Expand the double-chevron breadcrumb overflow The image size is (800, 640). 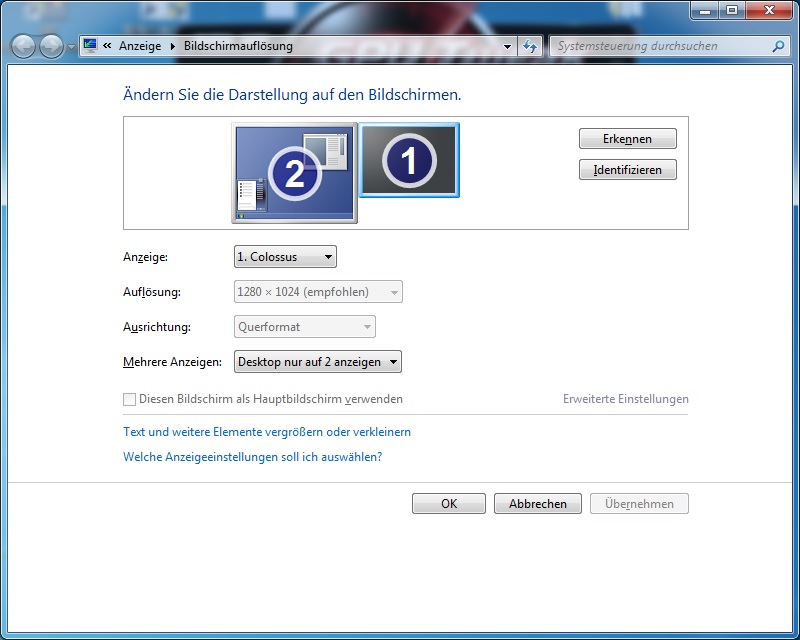tap(107, 46)
